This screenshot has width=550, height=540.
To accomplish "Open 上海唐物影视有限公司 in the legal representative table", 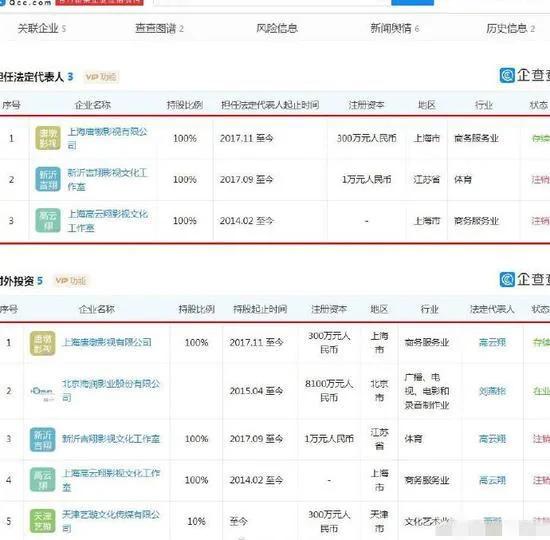I will coord(107,138).
